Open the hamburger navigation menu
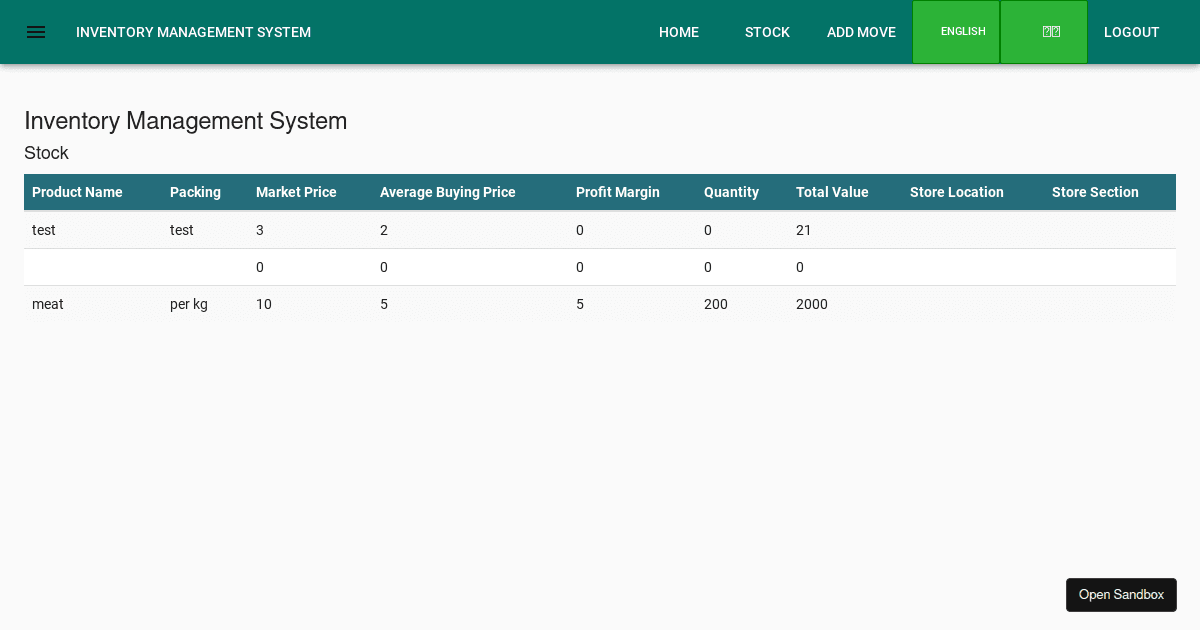The height and width of the screenshot is (630, 1200). (36, 32)
